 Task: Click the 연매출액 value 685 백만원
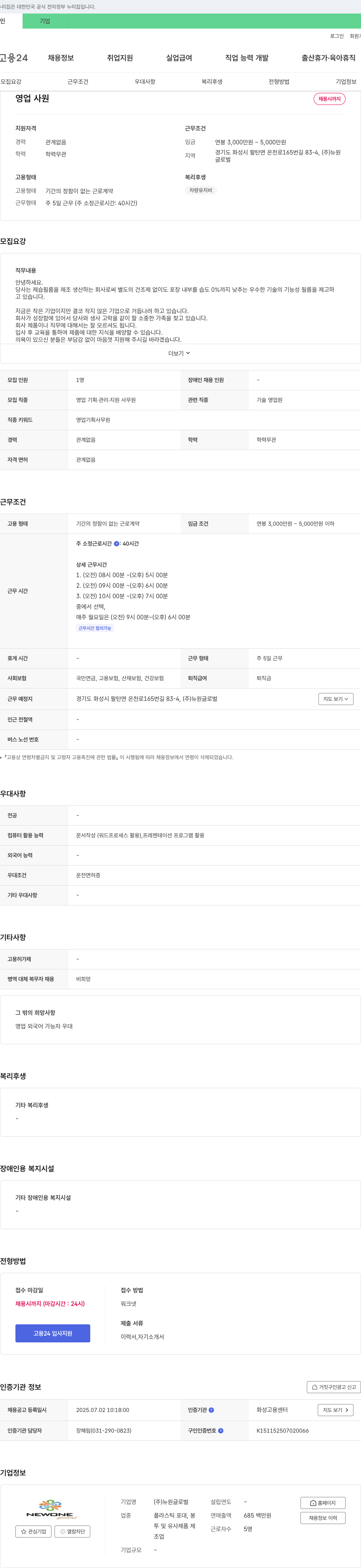[x=258, y=1515]
